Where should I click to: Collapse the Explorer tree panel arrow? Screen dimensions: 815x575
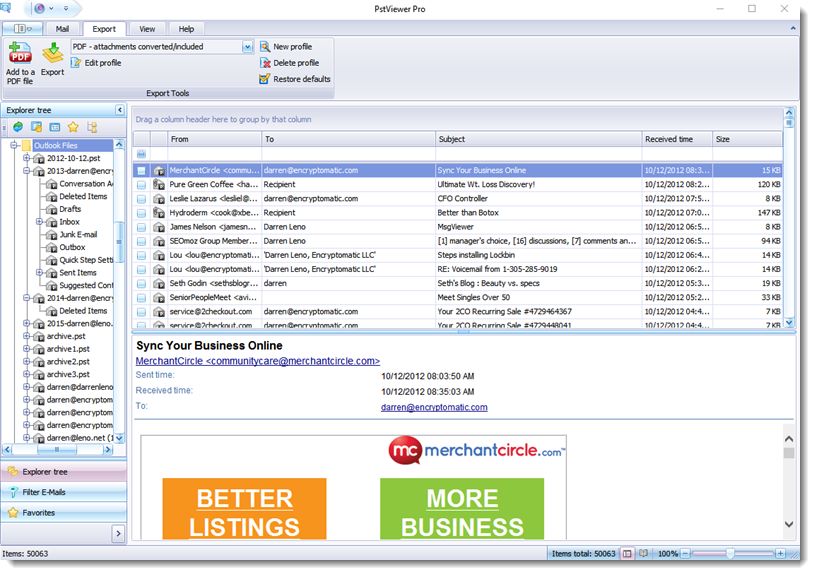click(x=120, y=110)
